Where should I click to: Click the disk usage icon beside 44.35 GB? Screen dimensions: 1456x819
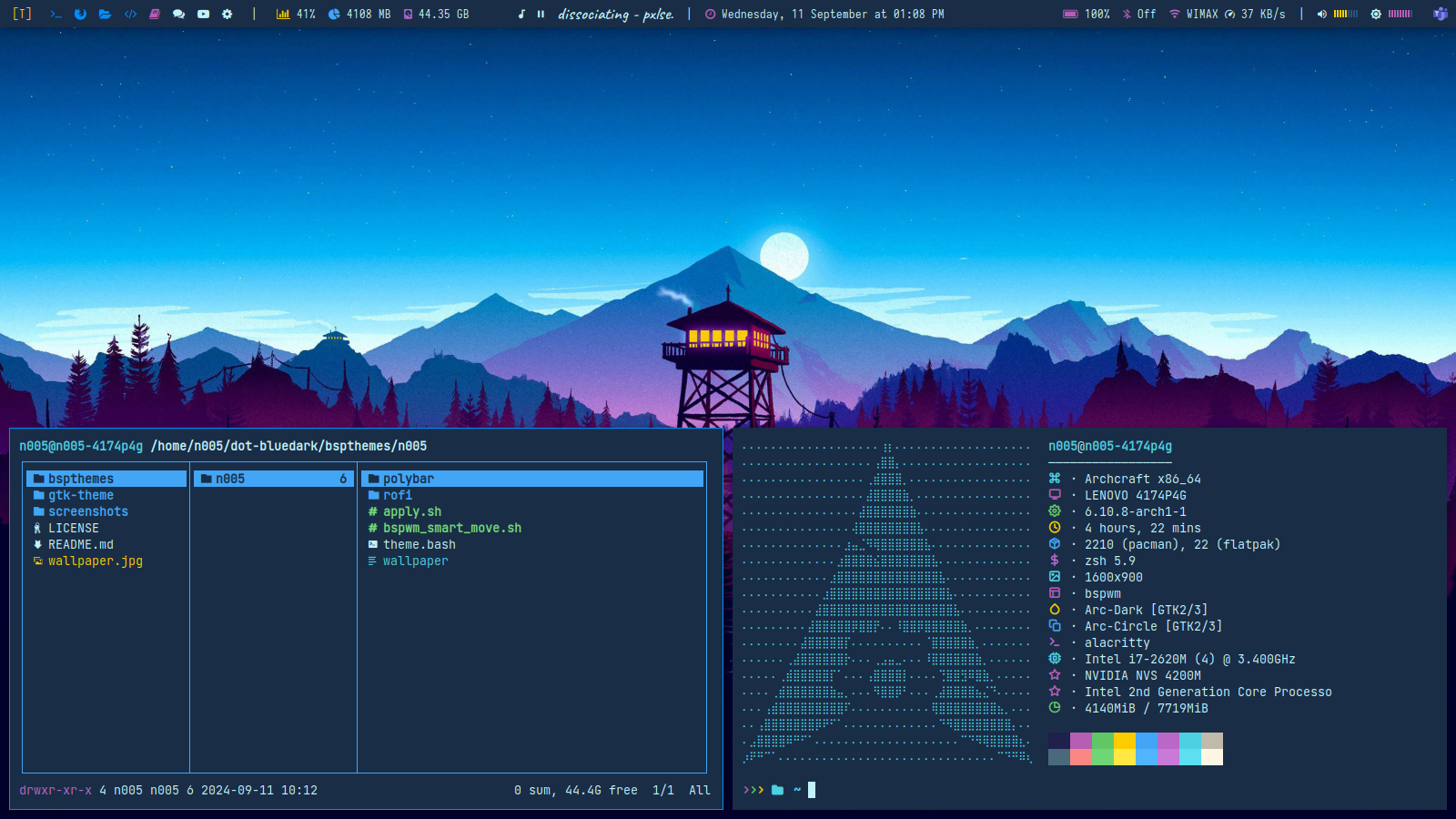tap(409, 14)
